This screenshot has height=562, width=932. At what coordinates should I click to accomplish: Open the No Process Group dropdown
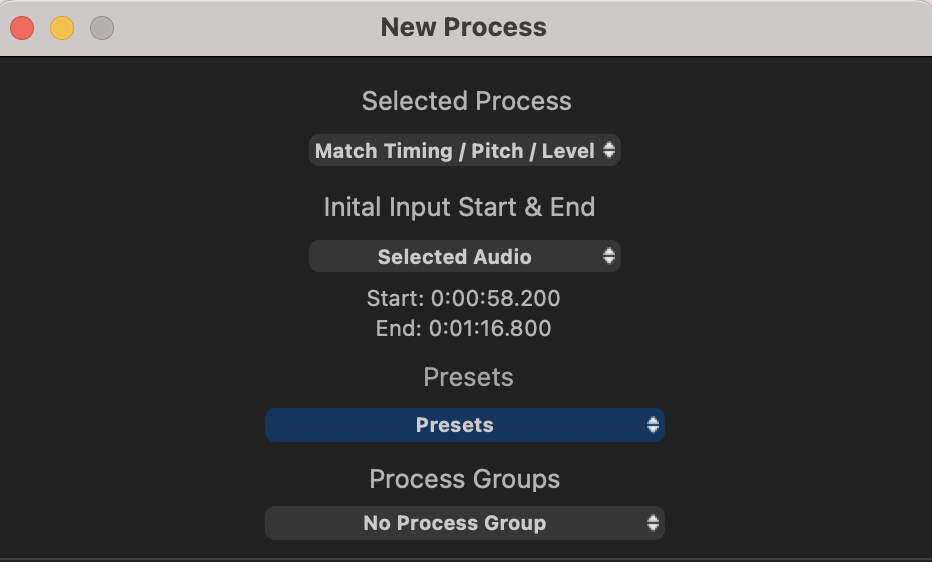tap(455, 523)
